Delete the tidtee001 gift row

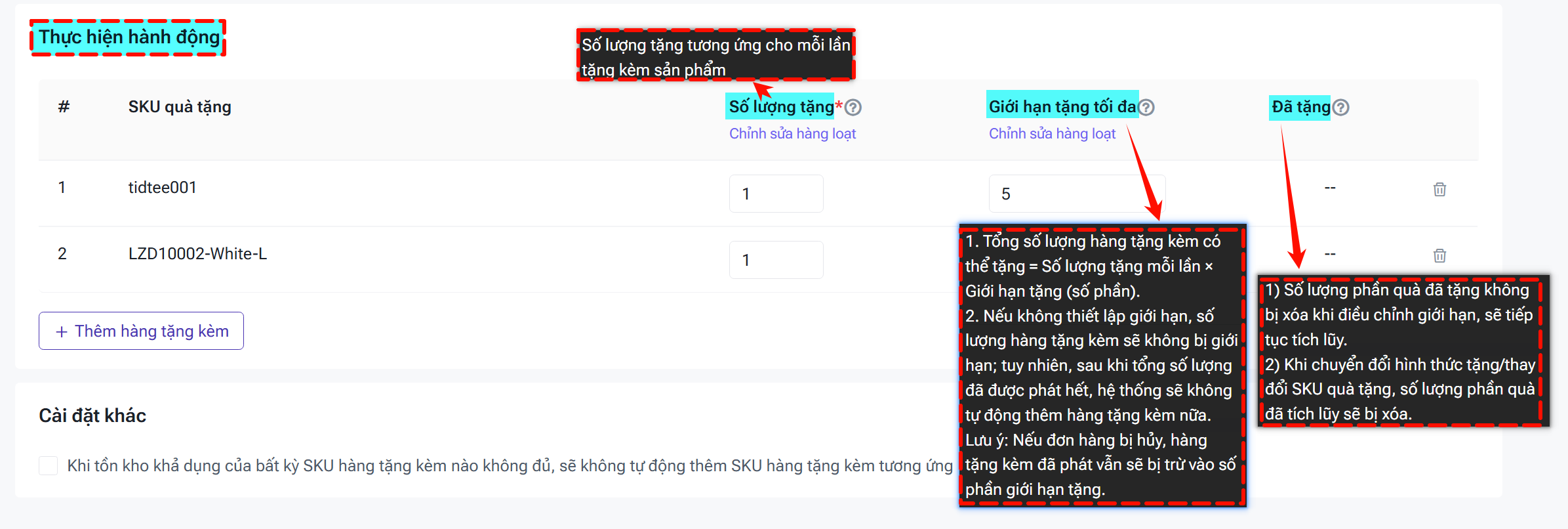pyautogui.click(x=1439, y=190)
